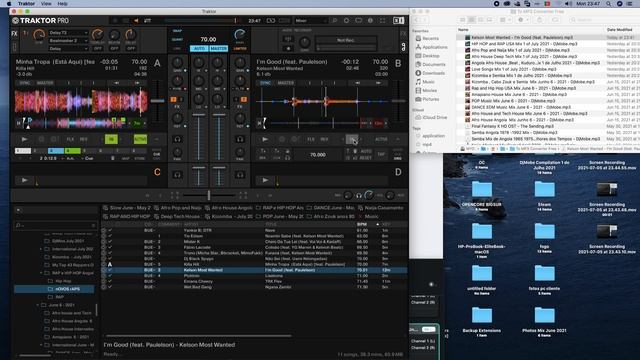The image size is (640, 360).
Task: Toggle deck A loop ACTIVE button
Action: pos(140,139)
